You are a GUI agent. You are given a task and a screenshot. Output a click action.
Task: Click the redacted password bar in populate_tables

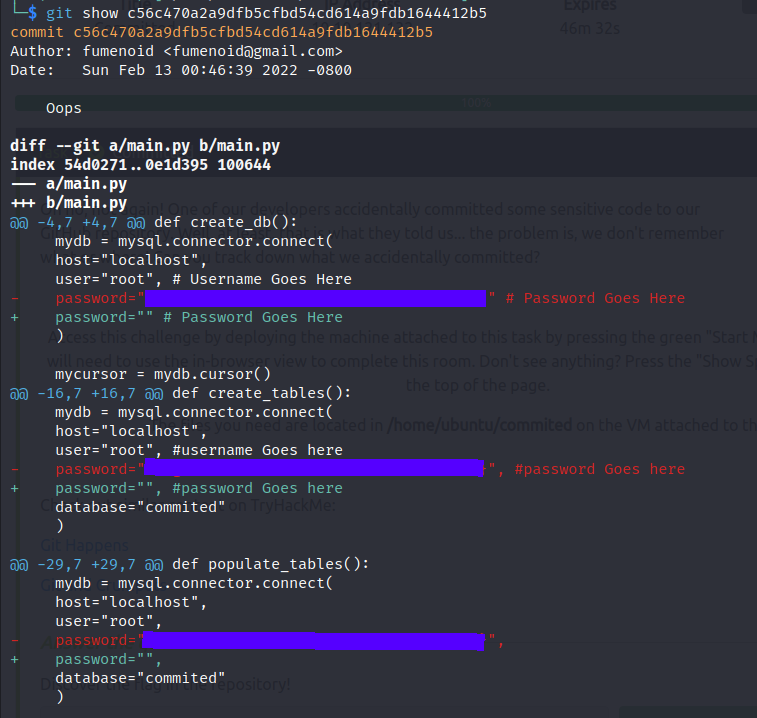[x=315, y=640]
